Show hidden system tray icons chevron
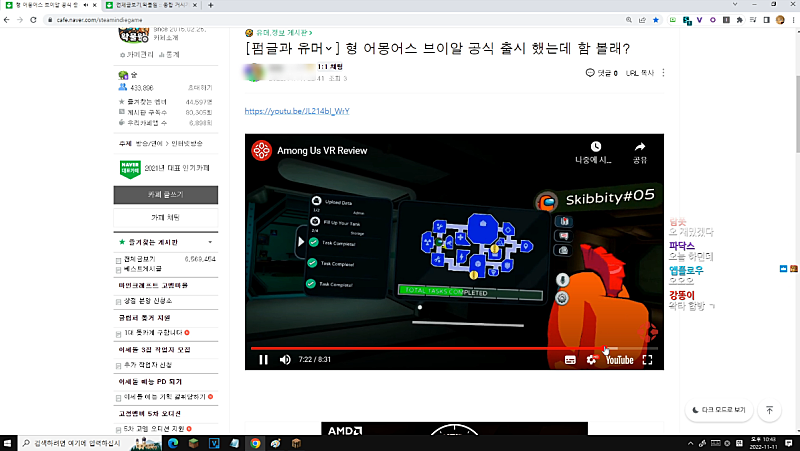This screenshot has height=451, width=800. tap(690, 443)
